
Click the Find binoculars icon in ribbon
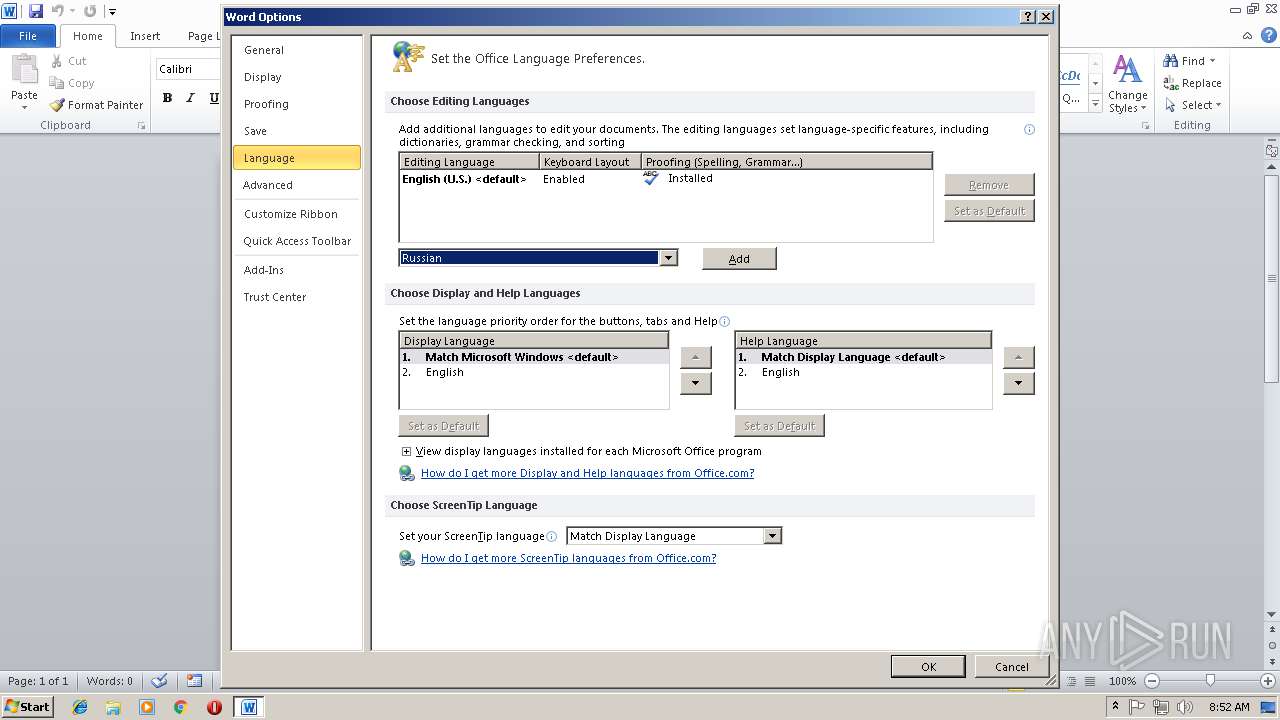pyautogui.click(x=1170, y=61)
